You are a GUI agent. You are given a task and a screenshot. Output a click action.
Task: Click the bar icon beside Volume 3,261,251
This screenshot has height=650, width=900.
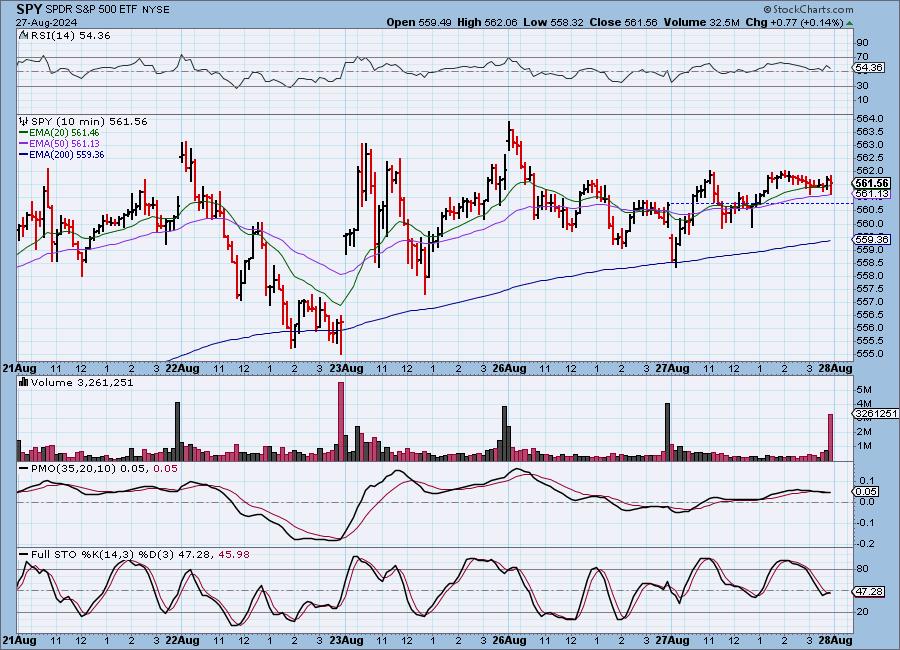click(x=24, y=382)
